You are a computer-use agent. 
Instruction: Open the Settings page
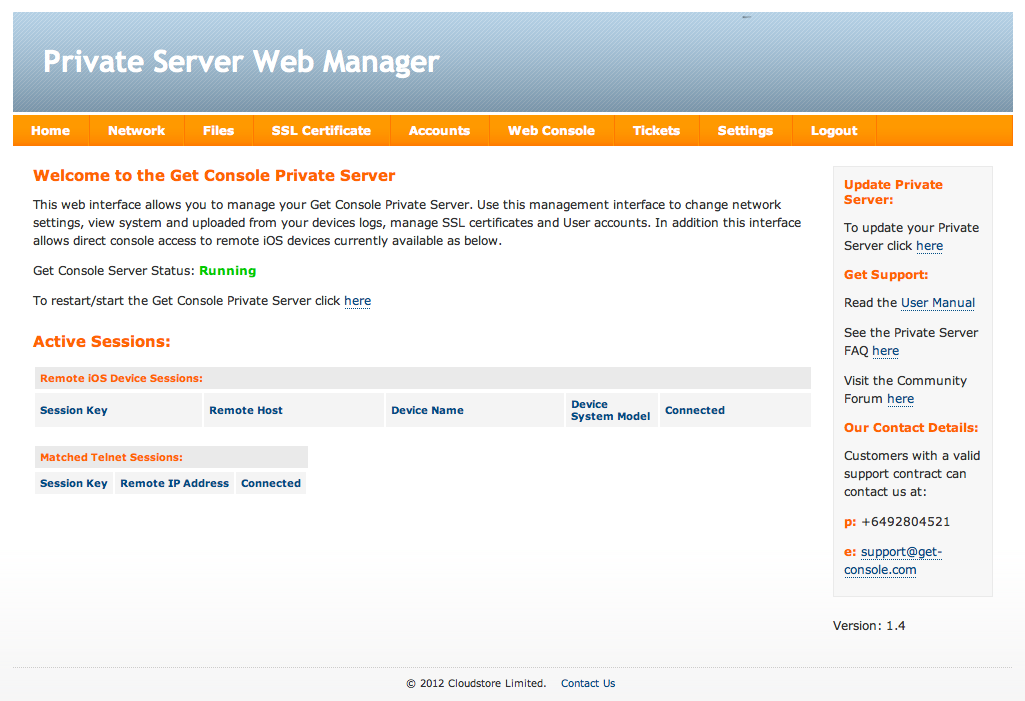tap(745, 130)
